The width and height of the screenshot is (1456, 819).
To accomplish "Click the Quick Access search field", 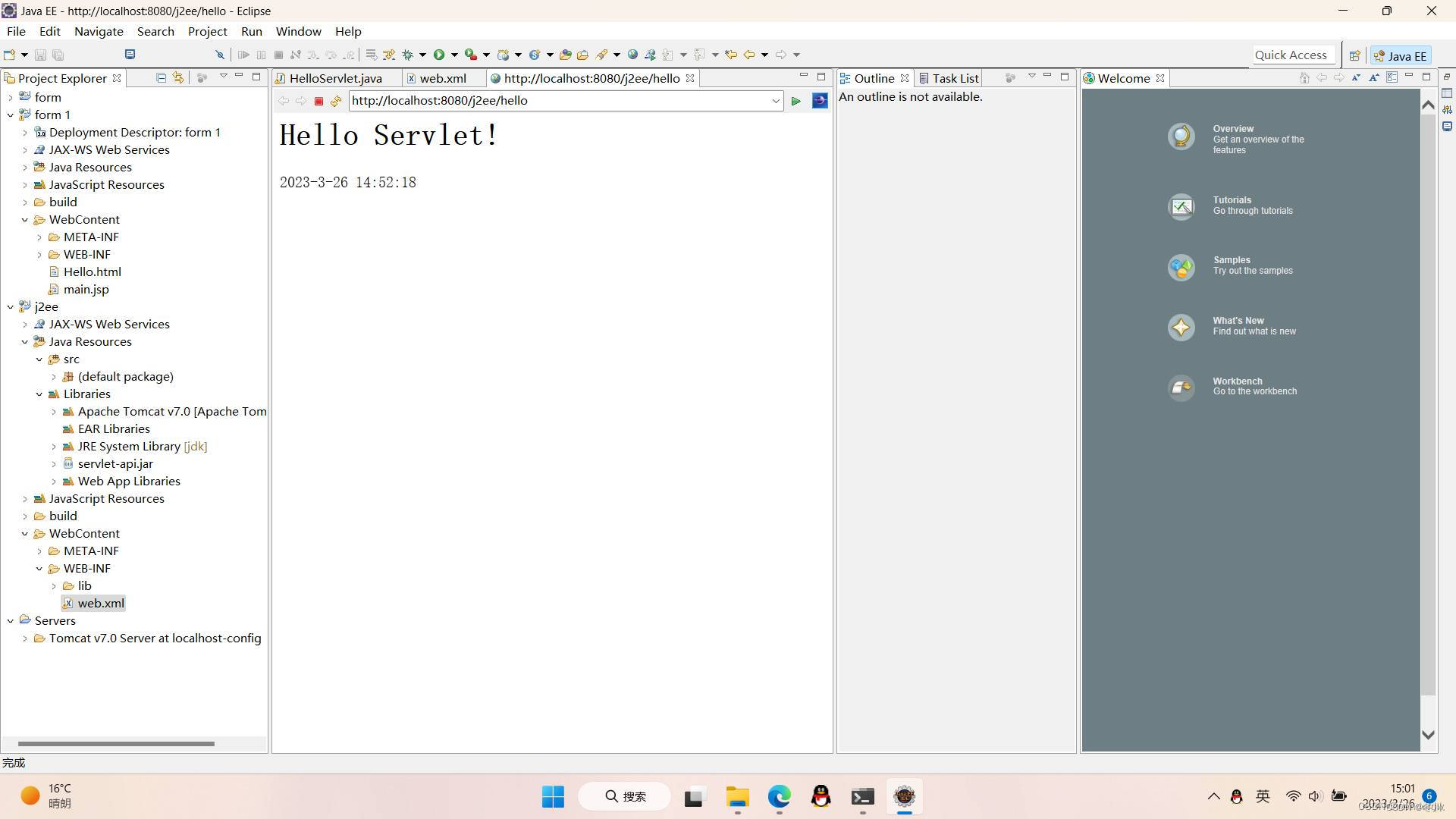I will (1290, 55).
